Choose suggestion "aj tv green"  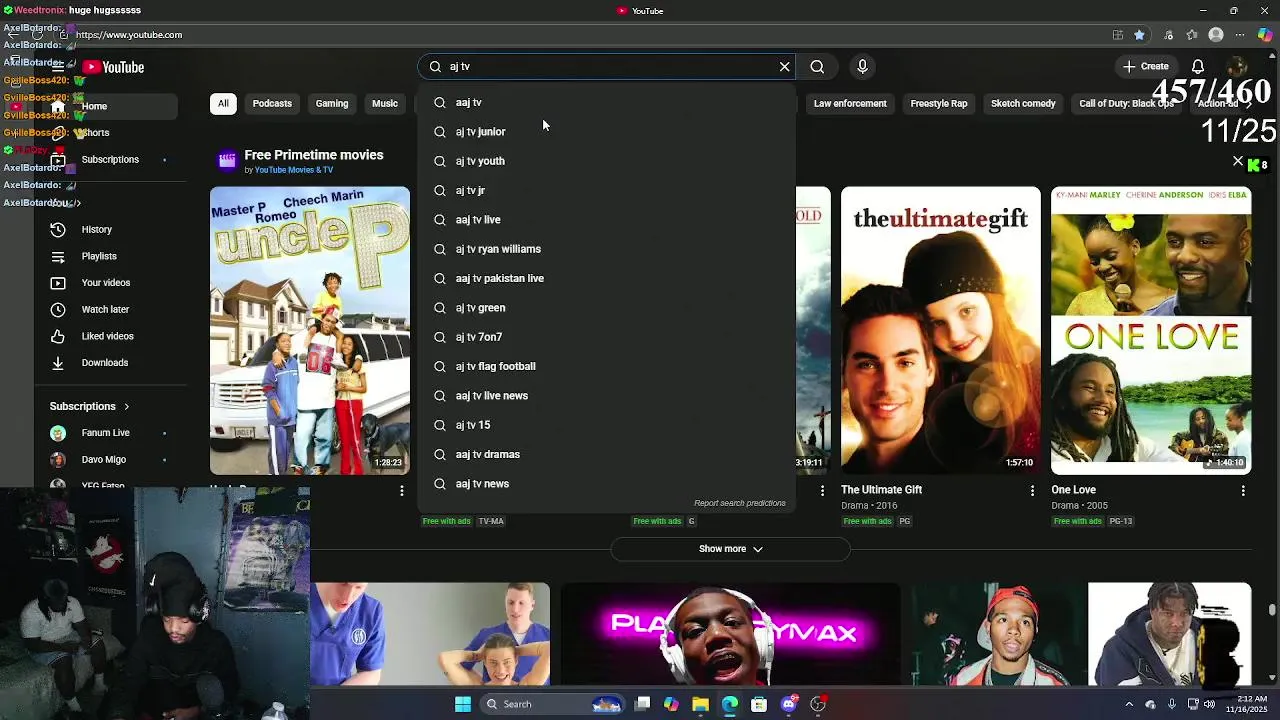(606, 308)
